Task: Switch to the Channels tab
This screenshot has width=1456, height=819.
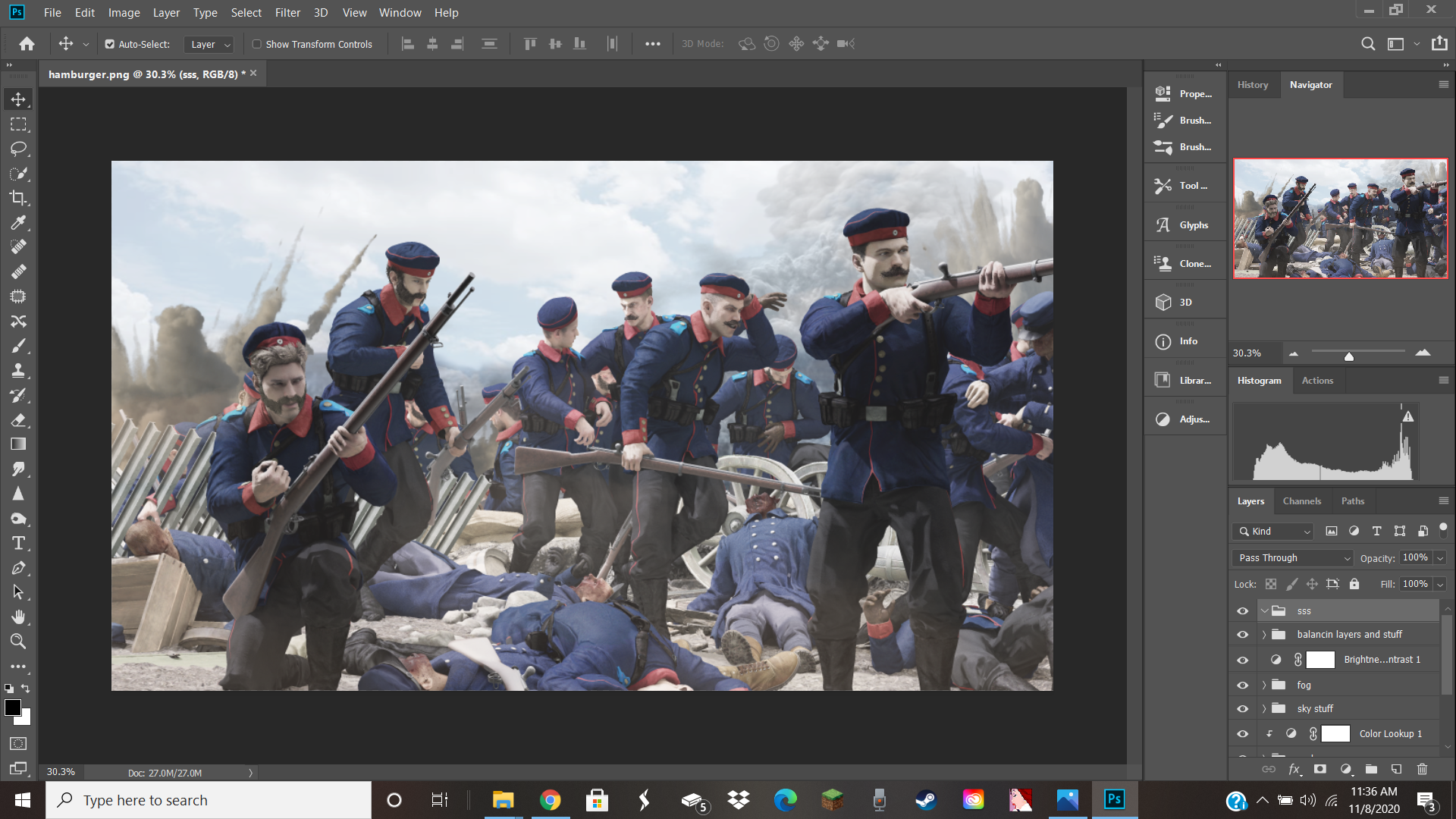Action: [1301, 501]
